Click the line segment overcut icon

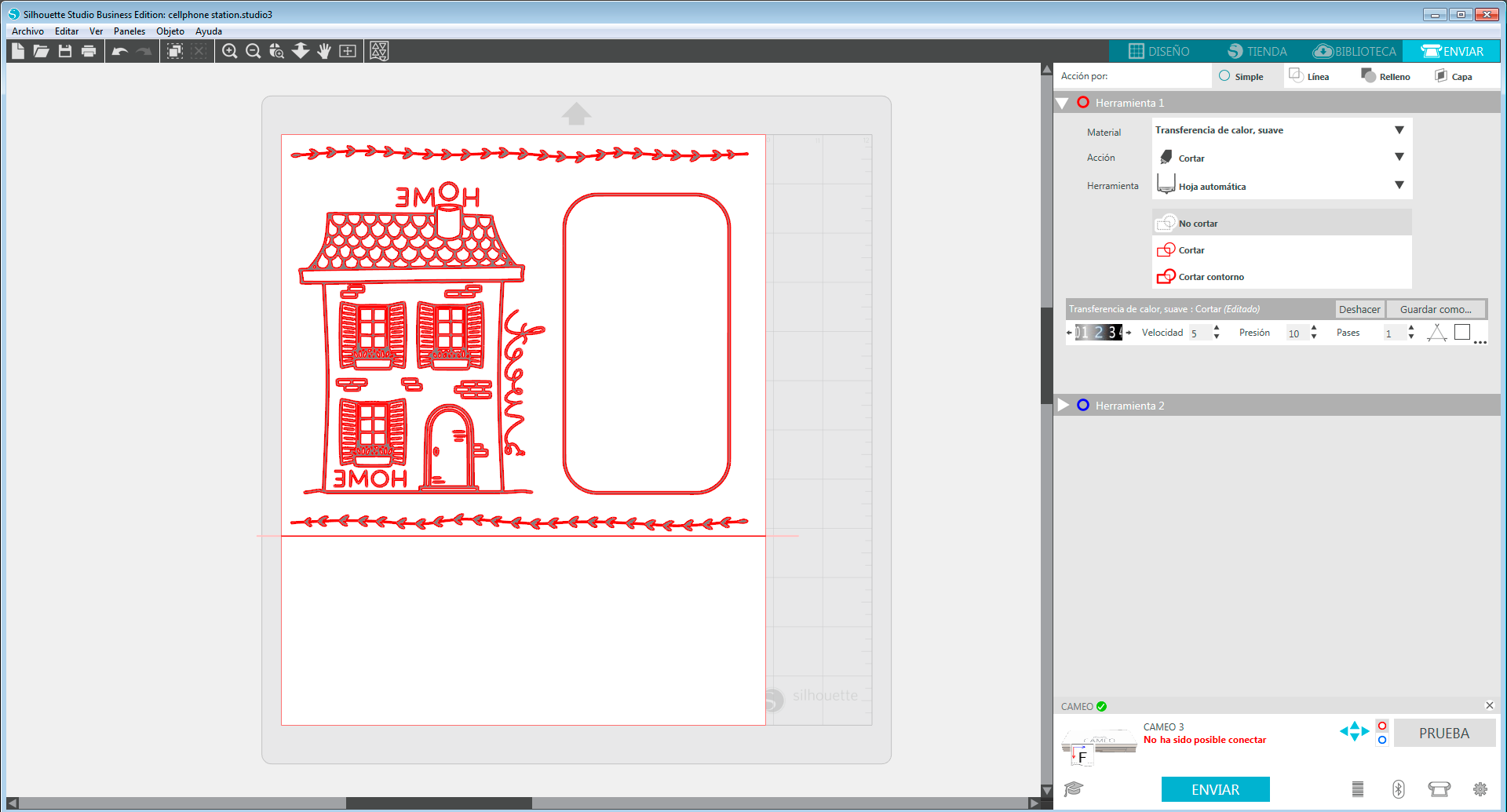[x=1437, y=333]
